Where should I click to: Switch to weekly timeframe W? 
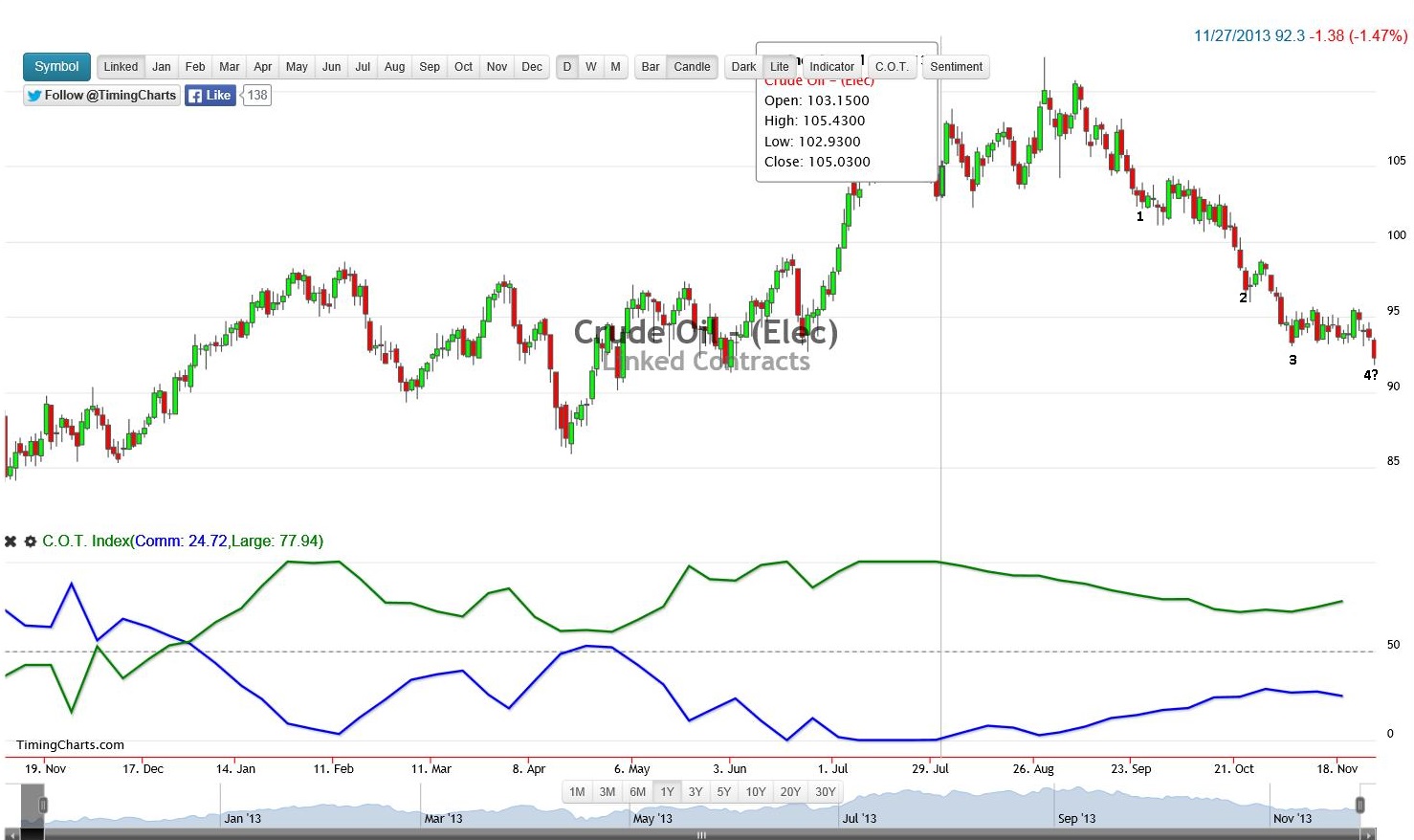[x=591, y=67]
